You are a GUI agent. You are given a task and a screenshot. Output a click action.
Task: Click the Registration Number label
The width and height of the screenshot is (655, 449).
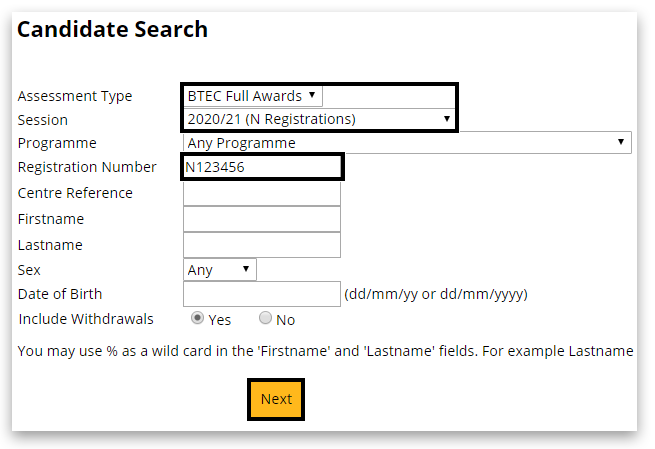click(87, 167)
